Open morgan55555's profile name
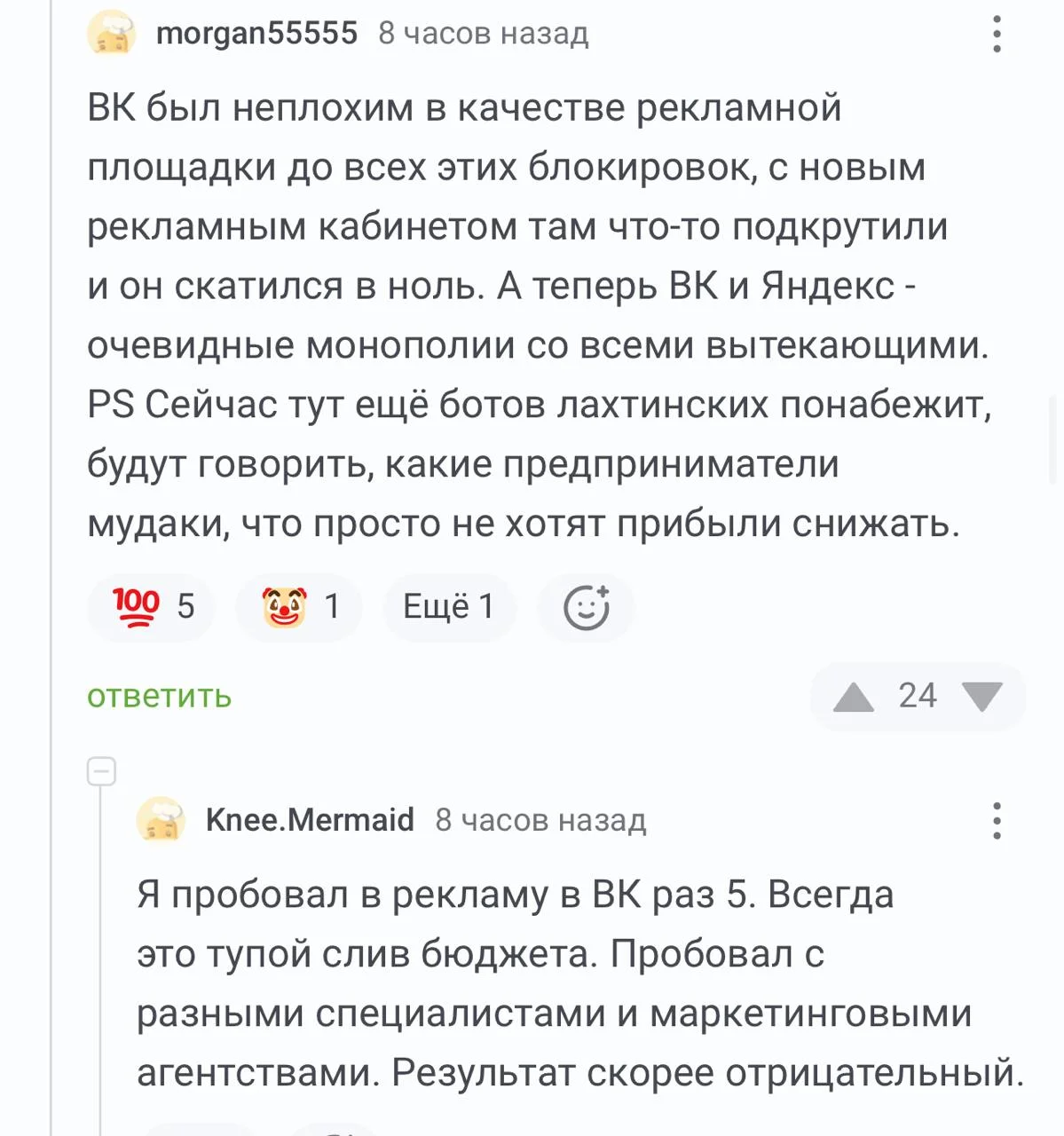The height and width of the screenshot is (1136, 1064). (256, 33)
